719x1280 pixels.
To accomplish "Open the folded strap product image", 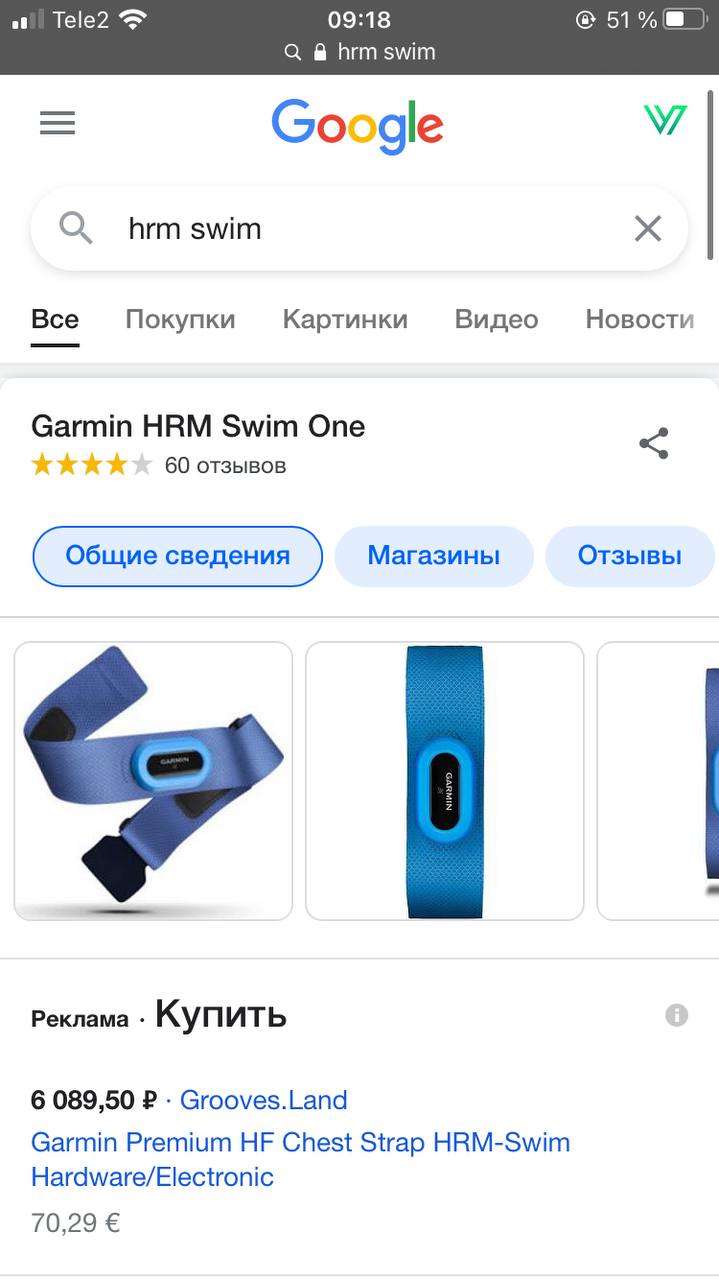I will click(153, 781).
